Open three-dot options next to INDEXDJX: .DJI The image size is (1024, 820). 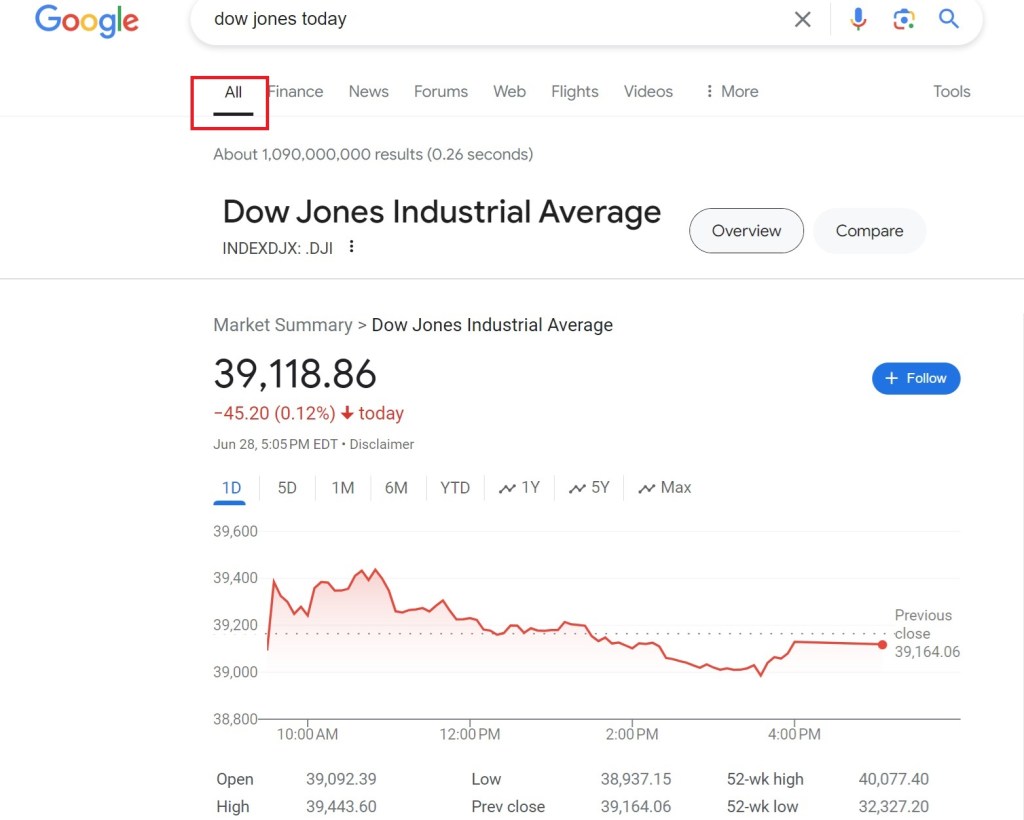(x=352, y=247)
